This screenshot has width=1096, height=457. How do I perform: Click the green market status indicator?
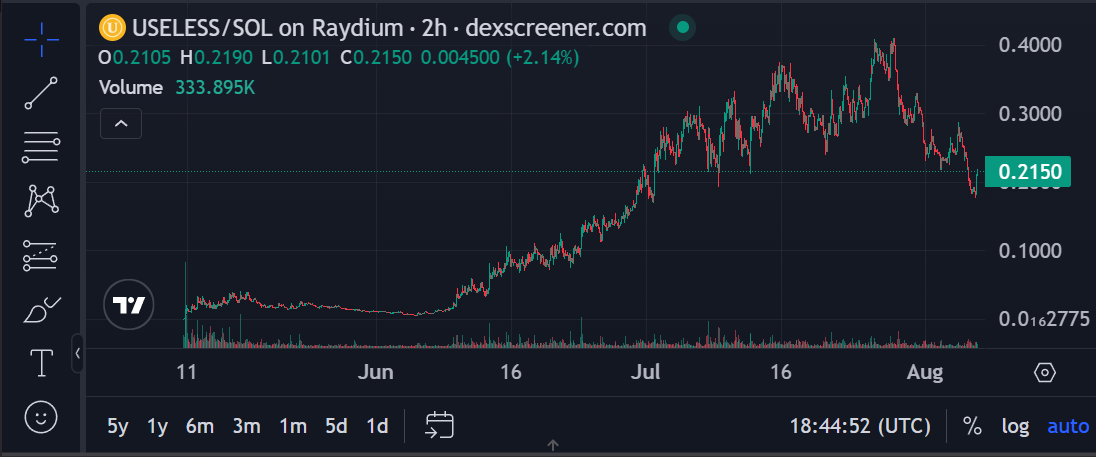coord(683,29)
